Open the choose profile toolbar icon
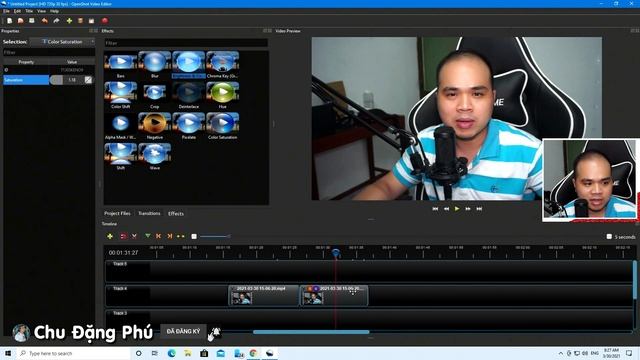 tap(80, 20)
